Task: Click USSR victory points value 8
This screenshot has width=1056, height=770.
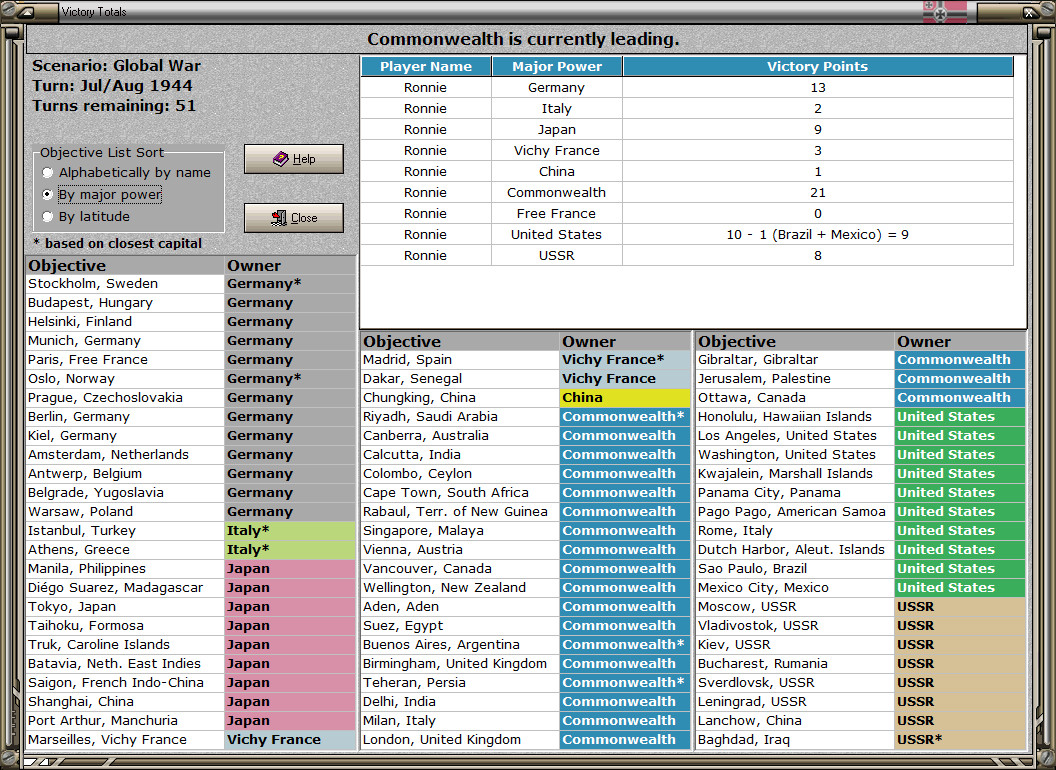Action: point(818,255)
